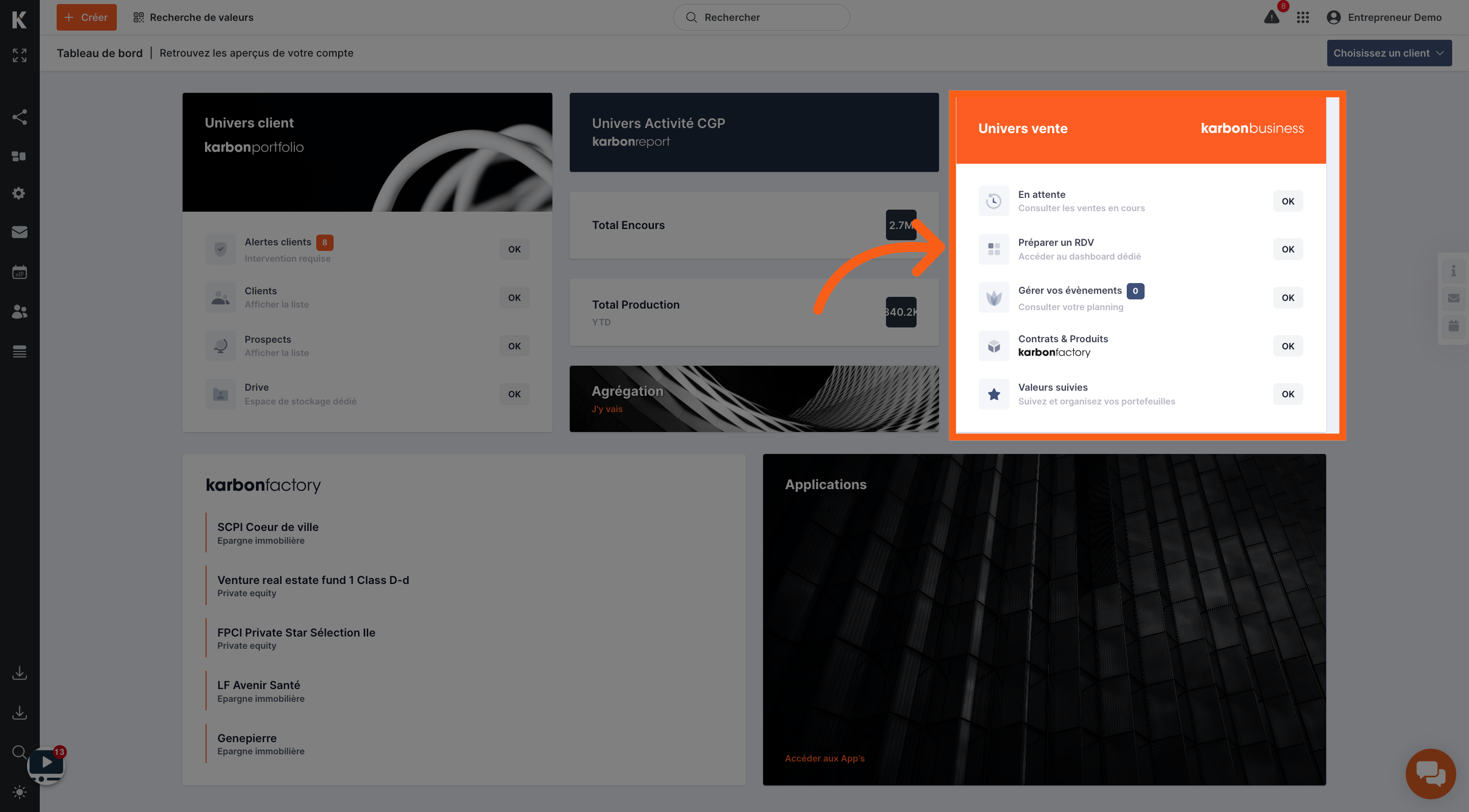Open the stacked list icon in sidebar
The width and height of the screenshot is (1469, 812).
[19, 351]
